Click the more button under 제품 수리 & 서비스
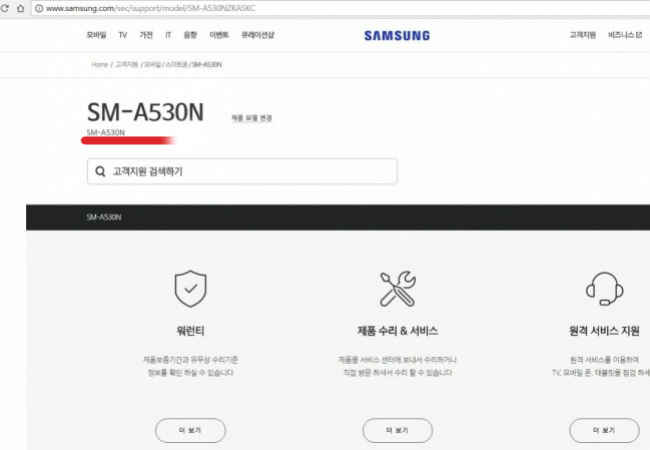This screenshot has width=650, height=450. point(398,431)
